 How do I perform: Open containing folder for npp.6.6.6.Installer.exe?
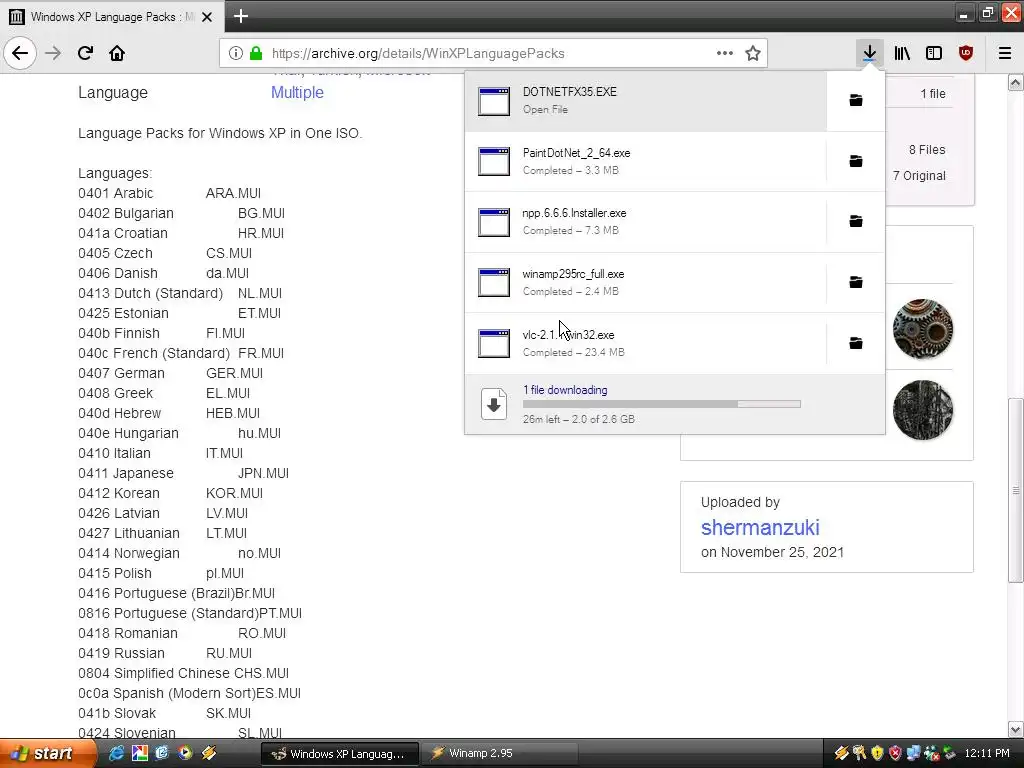click(856, 221)
